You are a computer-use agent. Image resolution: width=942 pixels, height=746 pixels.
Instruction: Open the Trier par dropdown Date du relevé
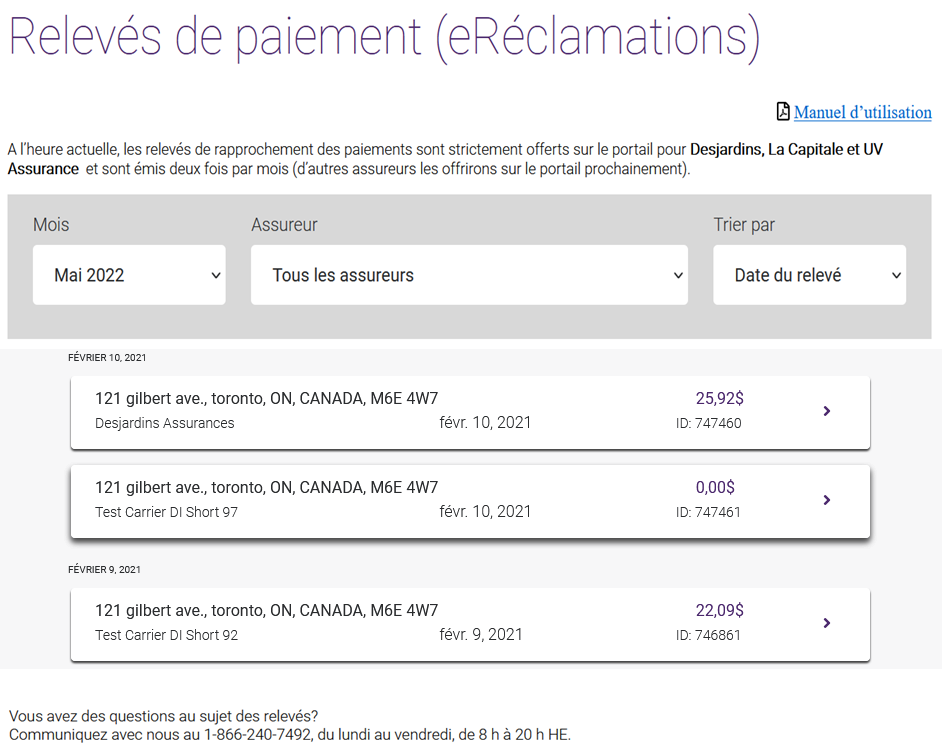tap(809, 274)
